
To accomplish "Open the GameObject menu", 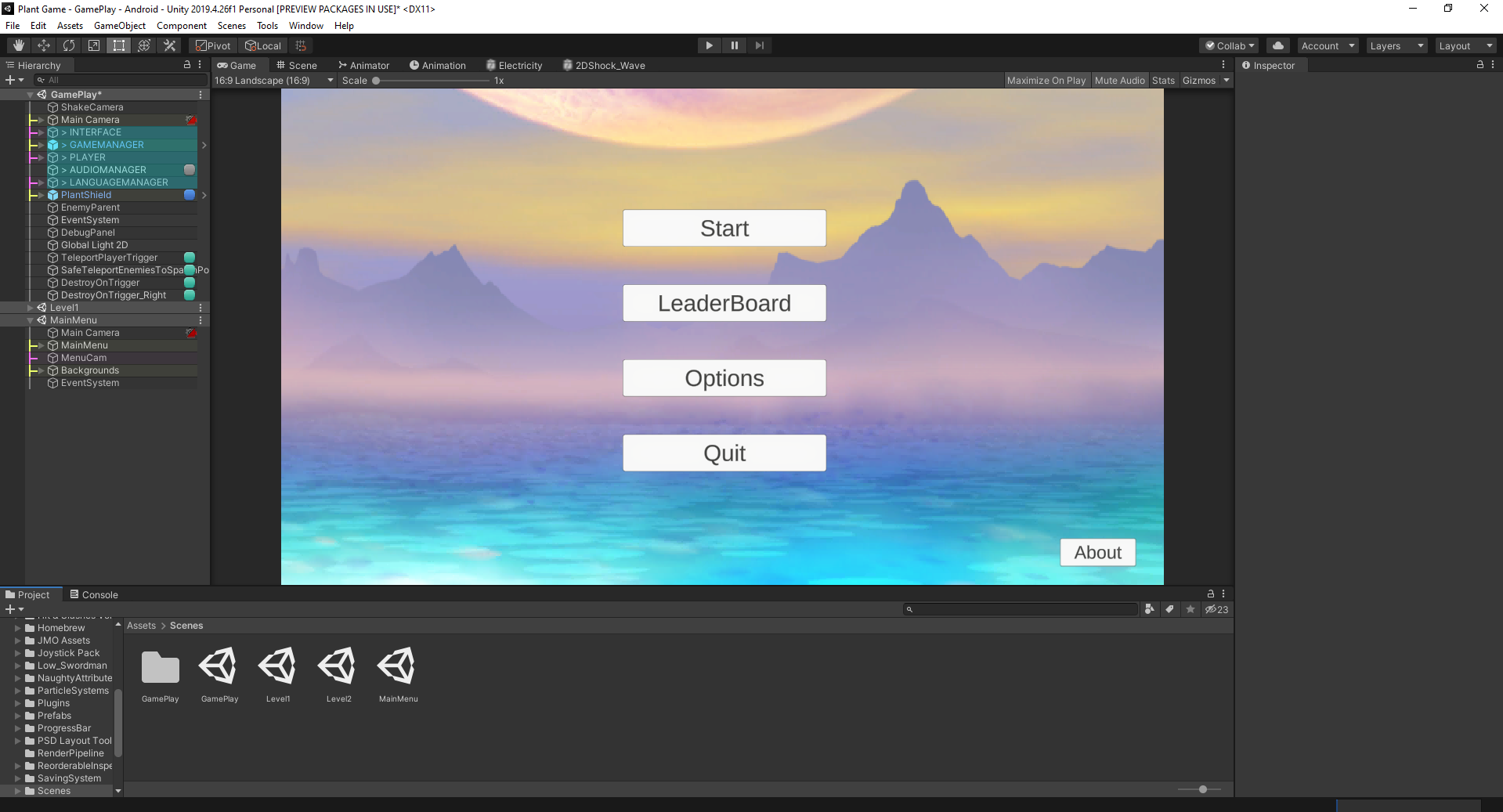I will click(119, 26).
